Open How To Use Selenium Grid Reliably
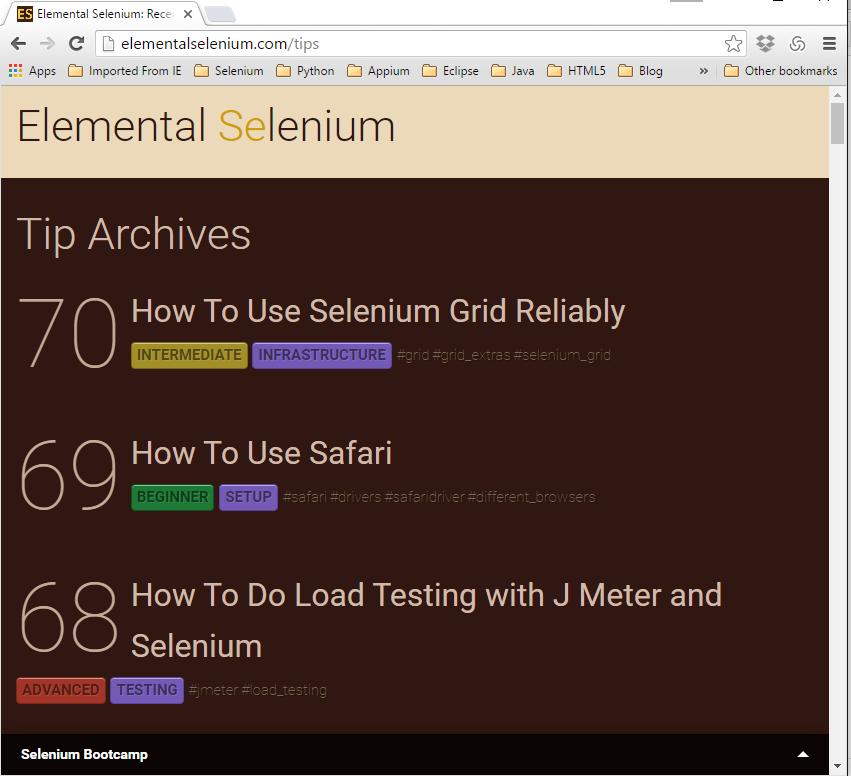Screen dimensions: 851x776 coord(378,311)
